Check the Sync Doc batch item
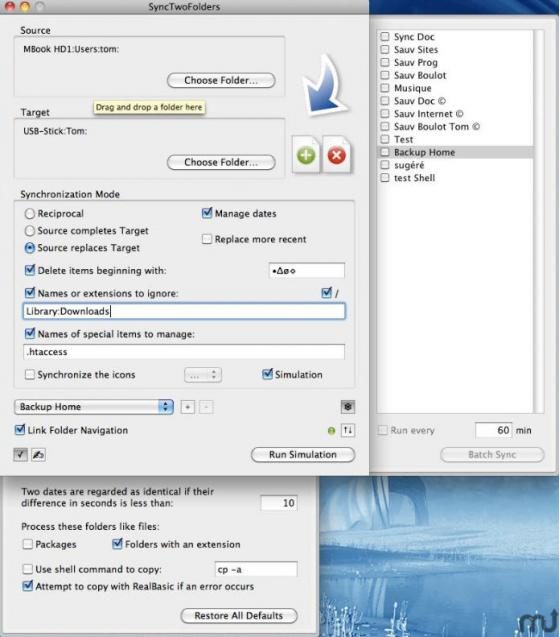 pos(384,37)
